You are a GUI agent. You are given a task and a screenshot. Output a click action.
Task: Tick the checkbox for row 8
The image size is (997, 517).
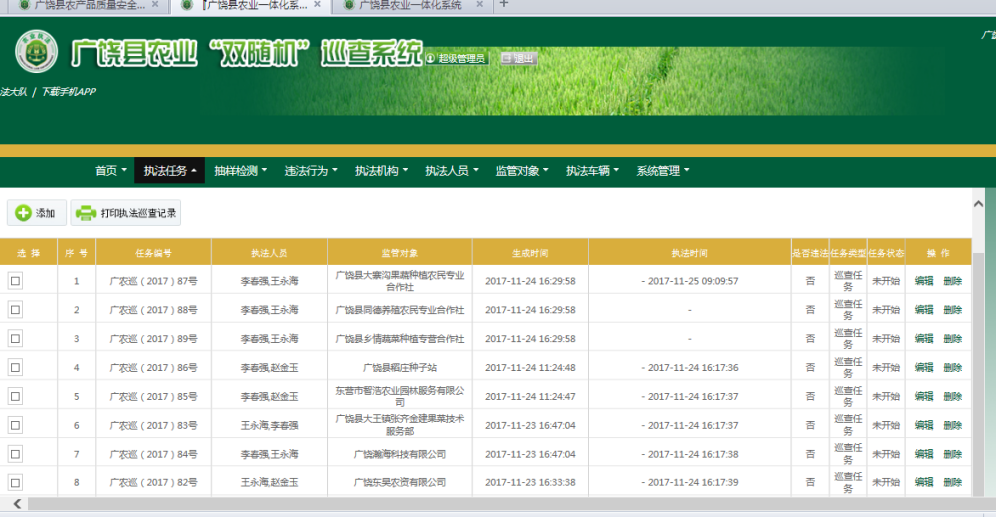[x=15, y=482]
